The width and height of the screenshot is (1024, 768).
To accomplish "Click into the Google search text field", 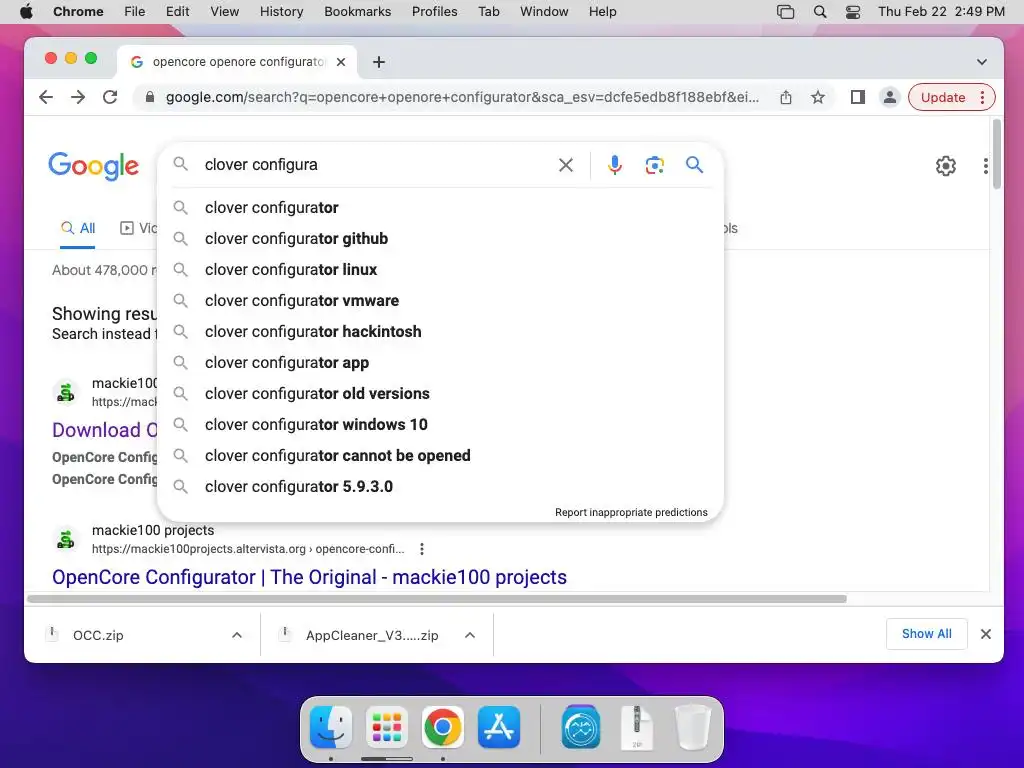I will [376, 165].
